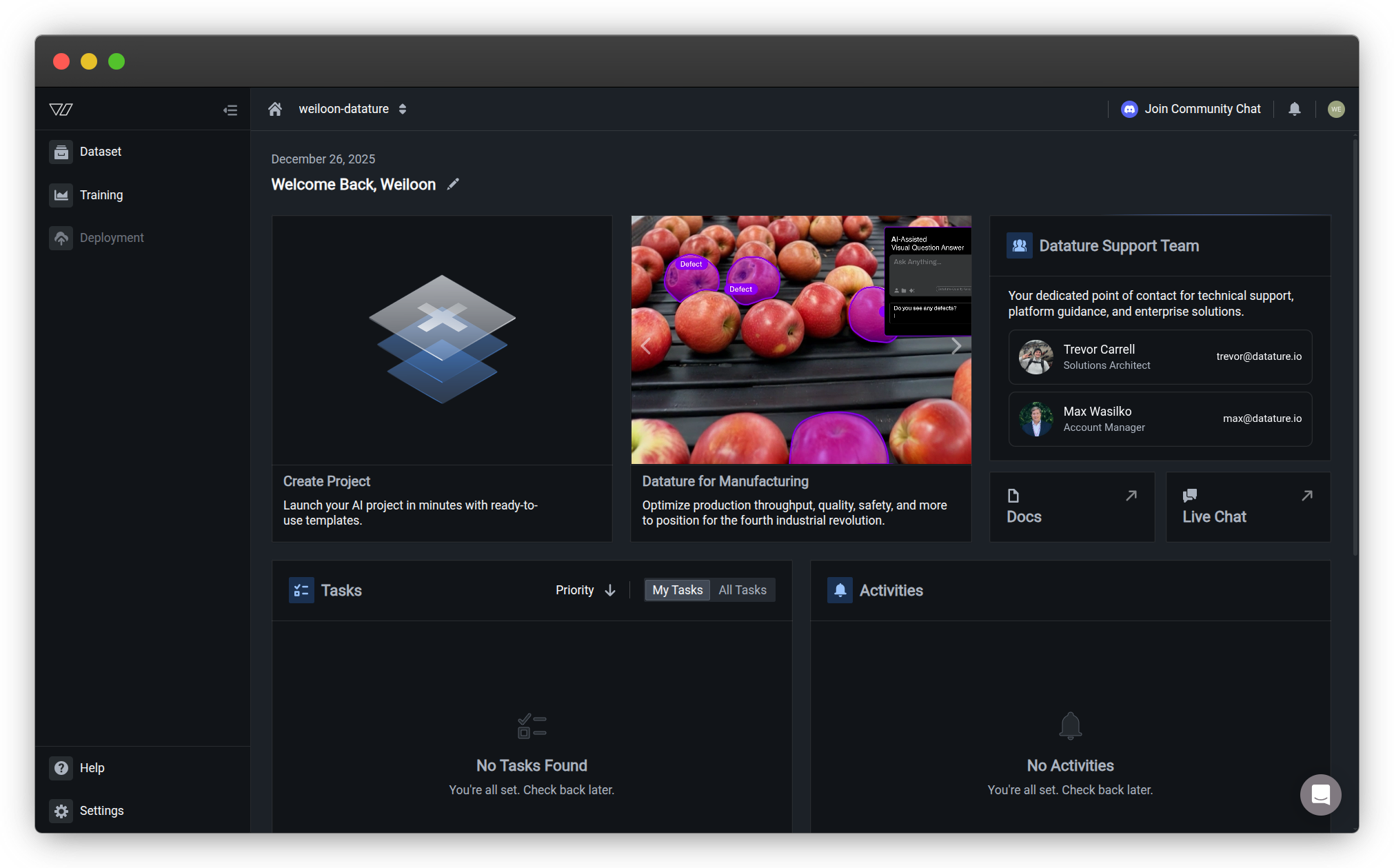
Task: Open the Live Chat card
Action: (x=1247, y=507)
